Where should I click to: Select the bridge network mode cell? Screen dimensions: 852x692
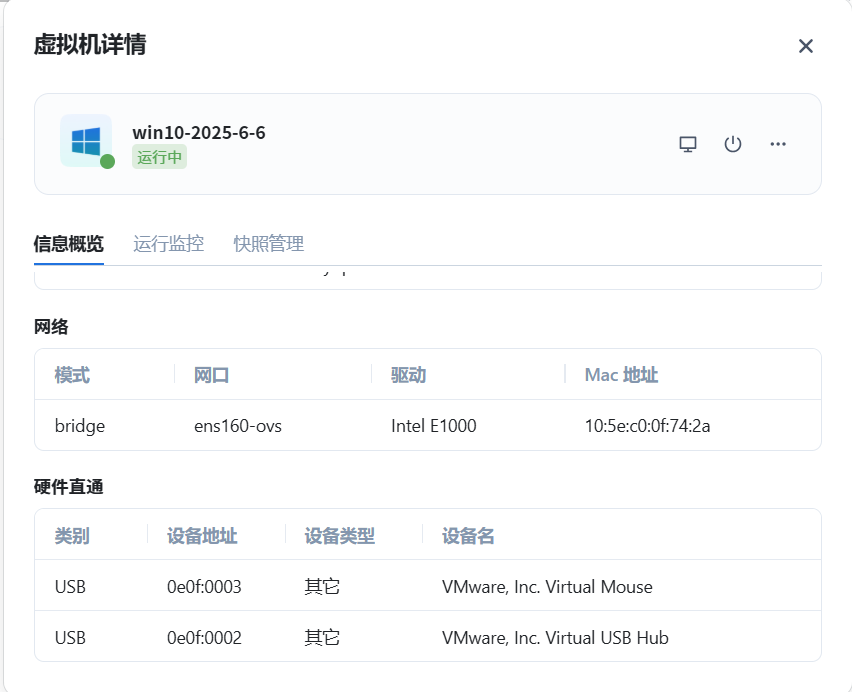pyautogui.click(x=80, y=426)
